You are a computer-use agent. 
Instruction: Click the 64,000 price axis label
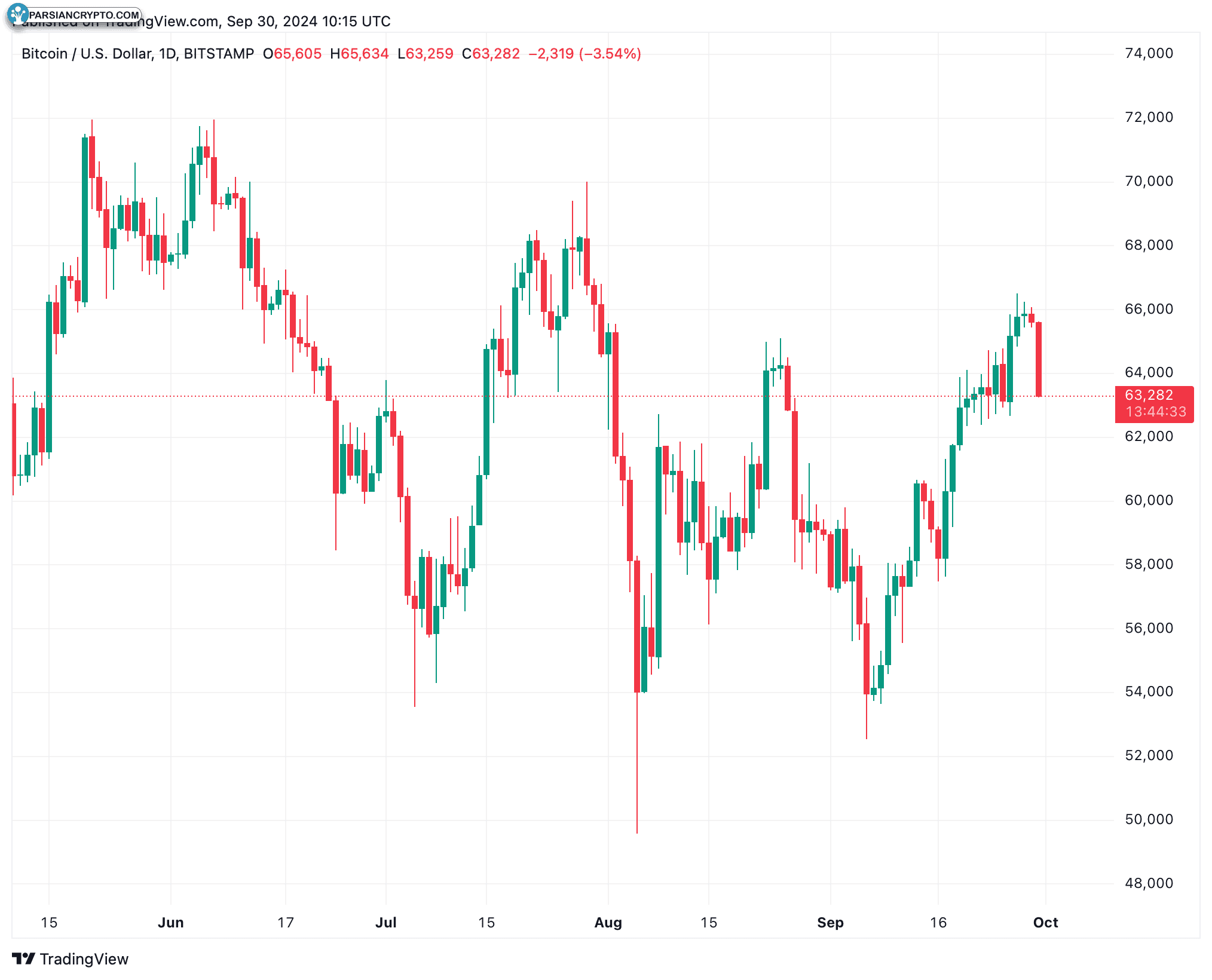coord(1149,372)
